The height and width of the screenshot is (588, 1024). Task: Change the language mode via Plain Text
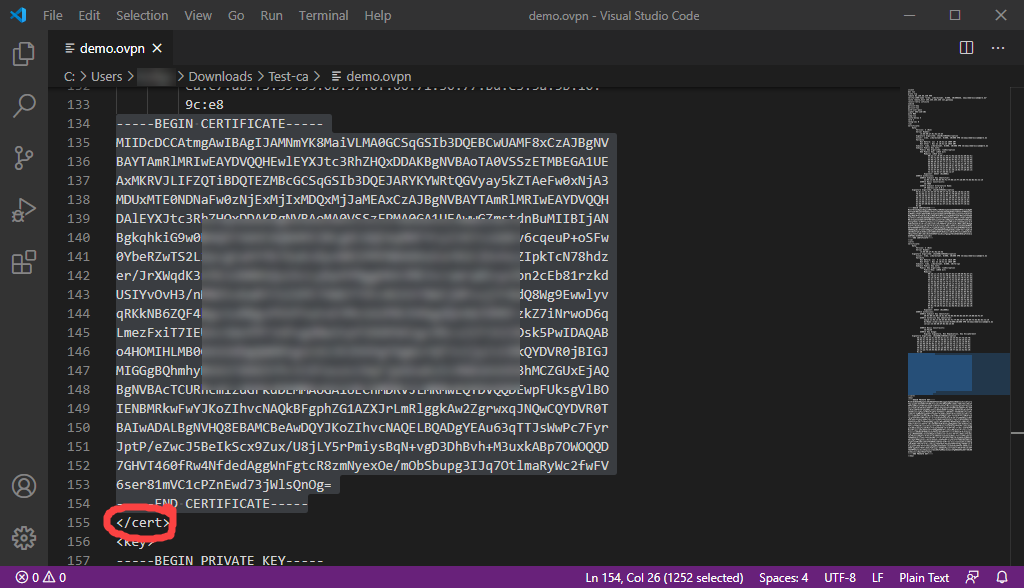click(923, 577)
